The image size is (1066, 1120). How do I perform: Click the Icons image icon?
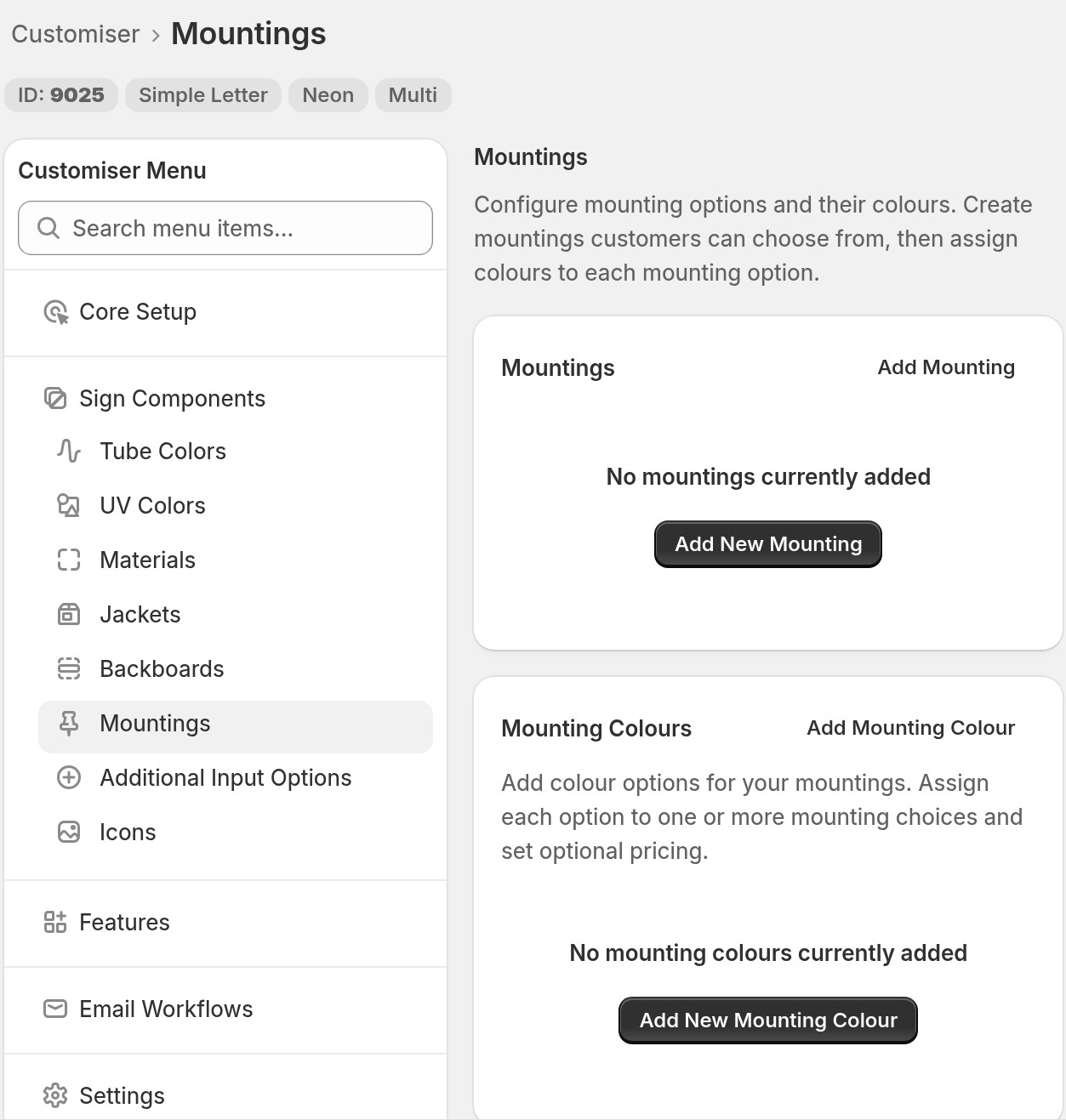click(69, 832)
